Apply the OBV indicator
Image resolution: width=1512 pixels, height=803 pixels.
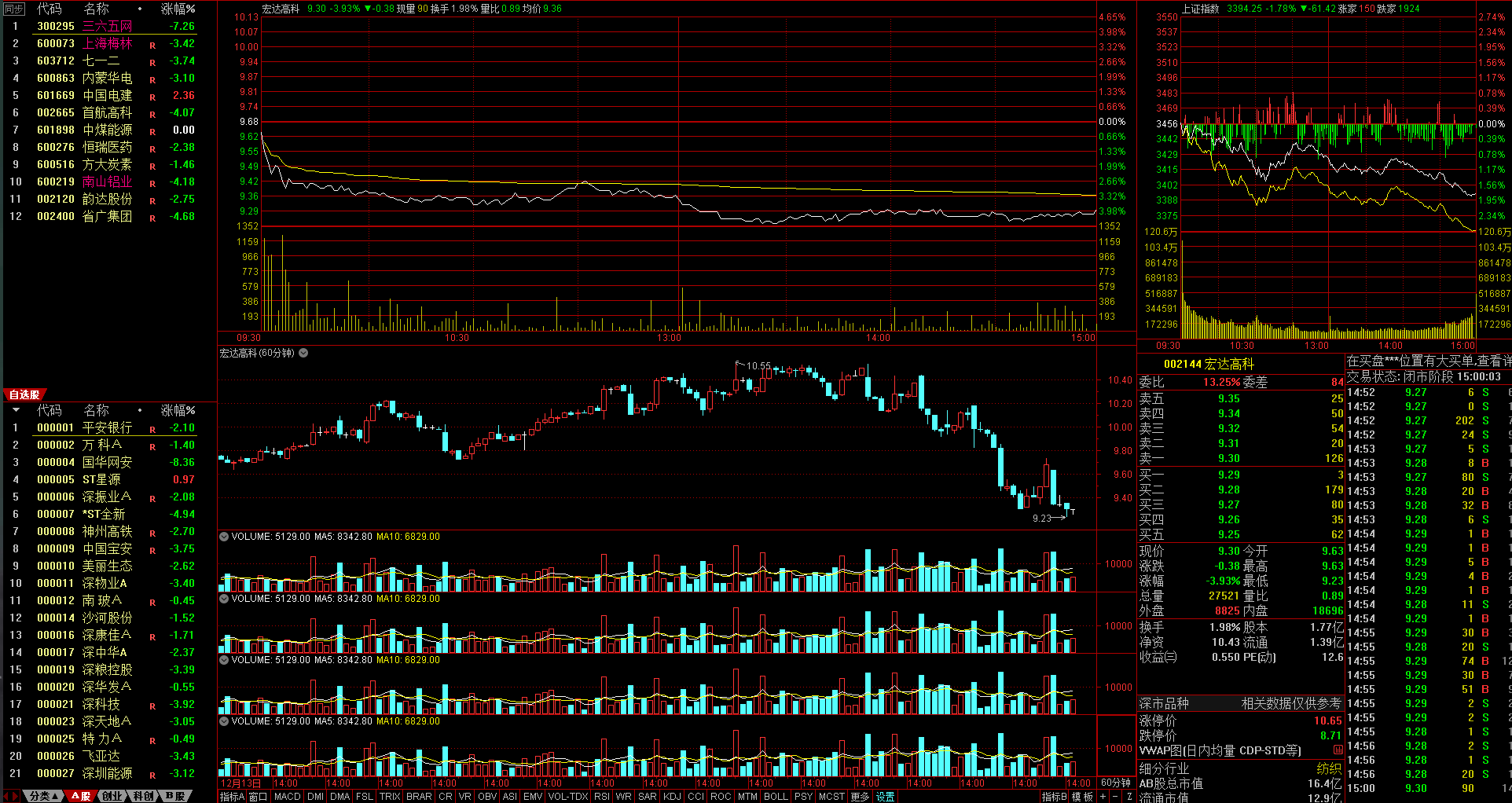pos(487,796)
